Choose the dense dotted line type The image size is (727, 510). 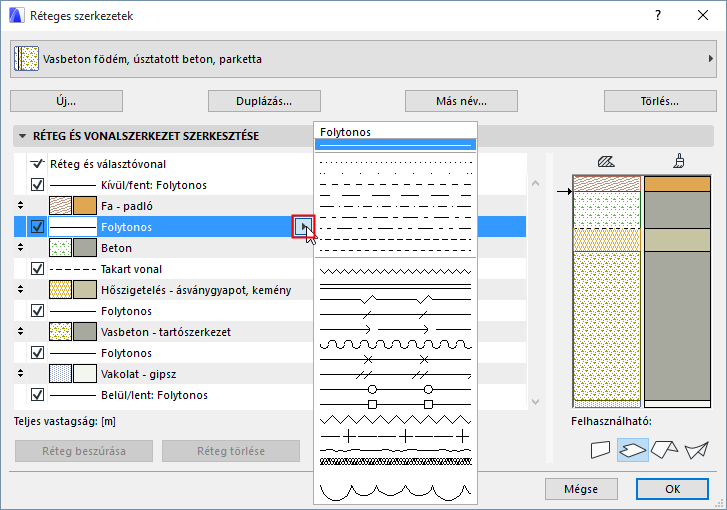395,162
